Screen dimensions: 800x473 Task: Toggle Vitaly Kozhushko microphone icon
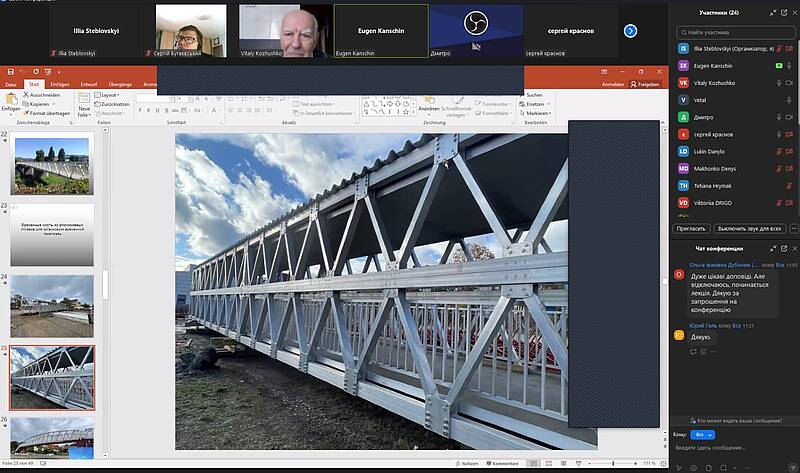779,83
